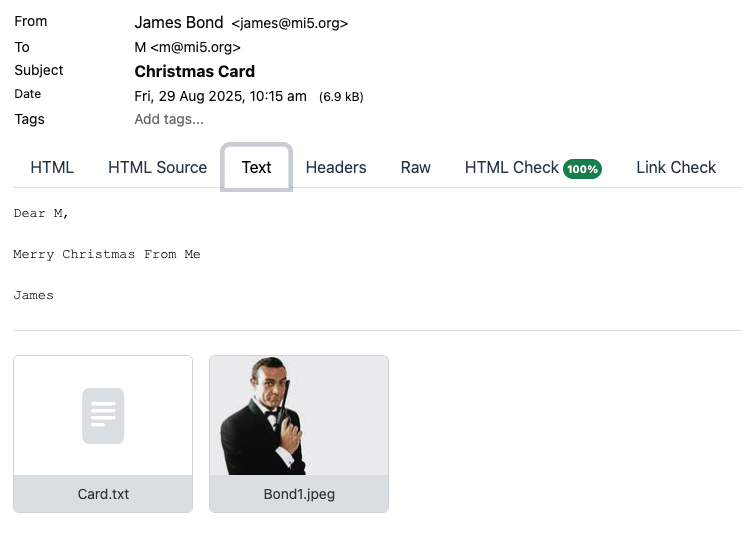Click the Add tags input field

coord(169,119)
